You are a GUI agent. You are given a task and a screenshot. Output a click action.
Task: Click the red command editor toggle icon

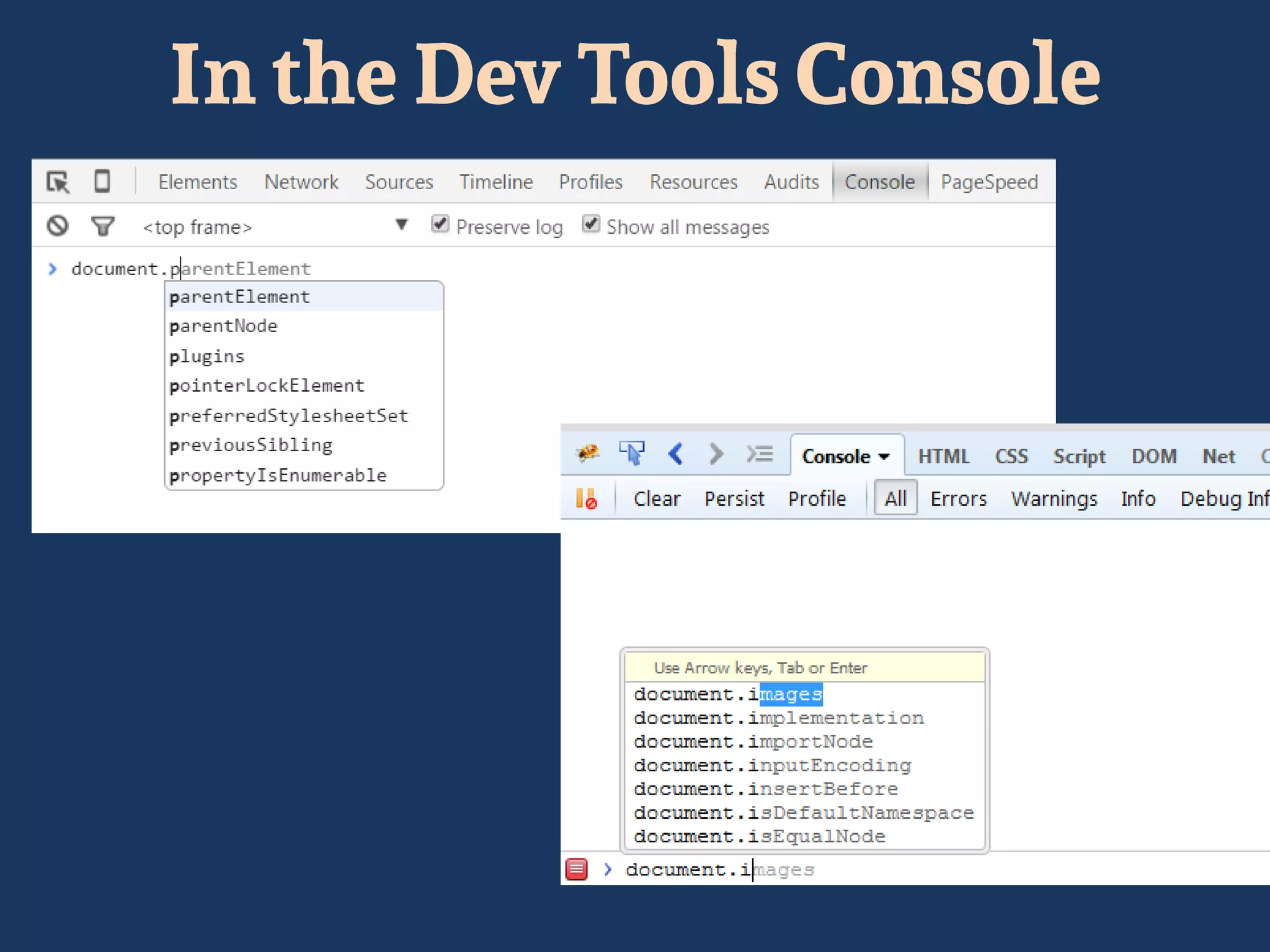576,870
